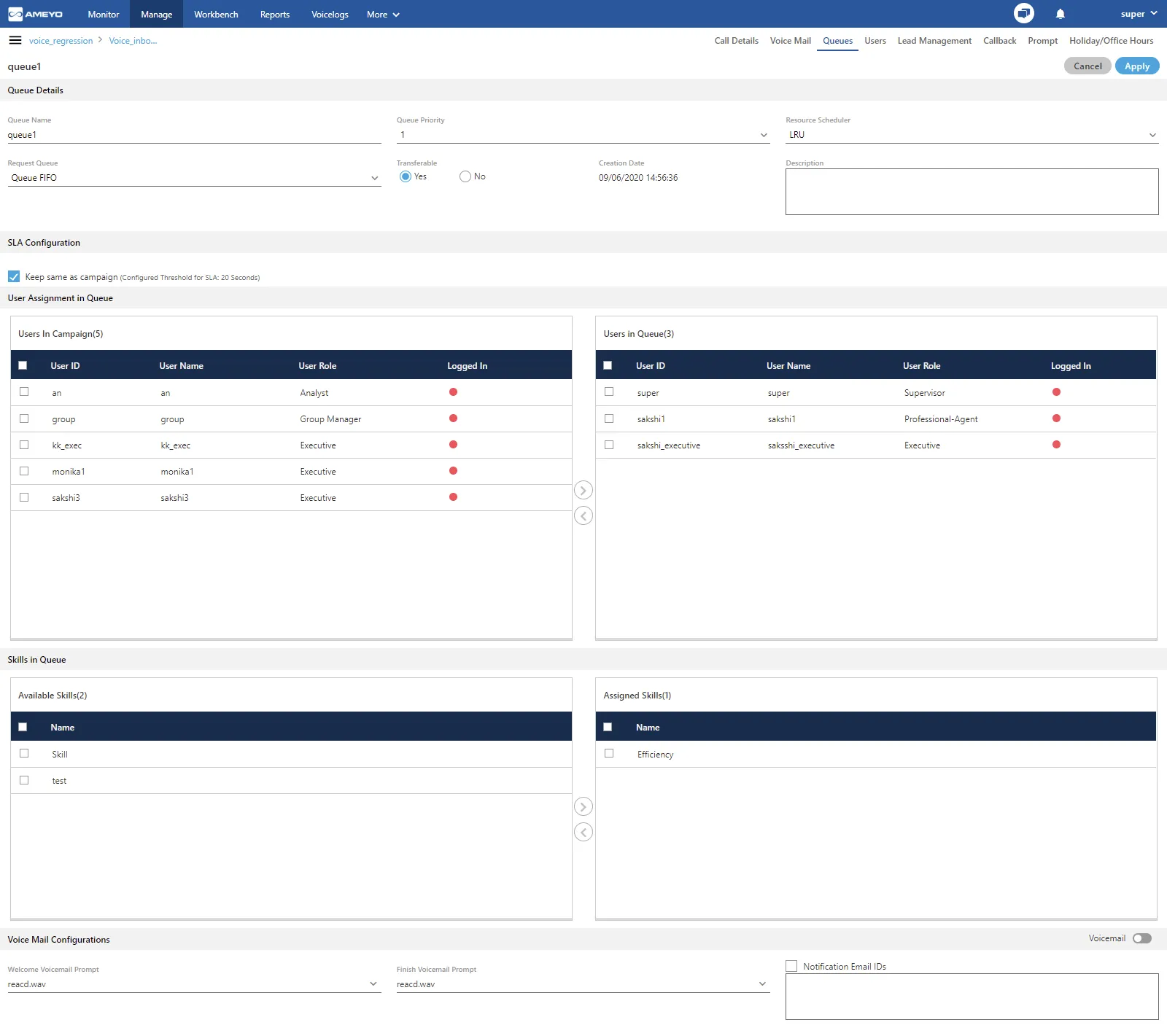Image resolution: width=1167 pixels, height=1036 pixels.
Task: Open the Workbench menu
Action: pos(216,14)
